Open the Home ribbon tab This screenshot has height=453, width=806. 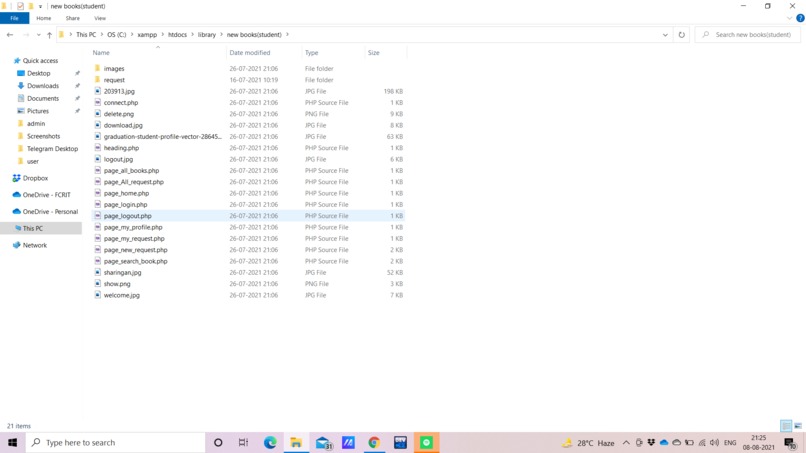pos(44,18)
